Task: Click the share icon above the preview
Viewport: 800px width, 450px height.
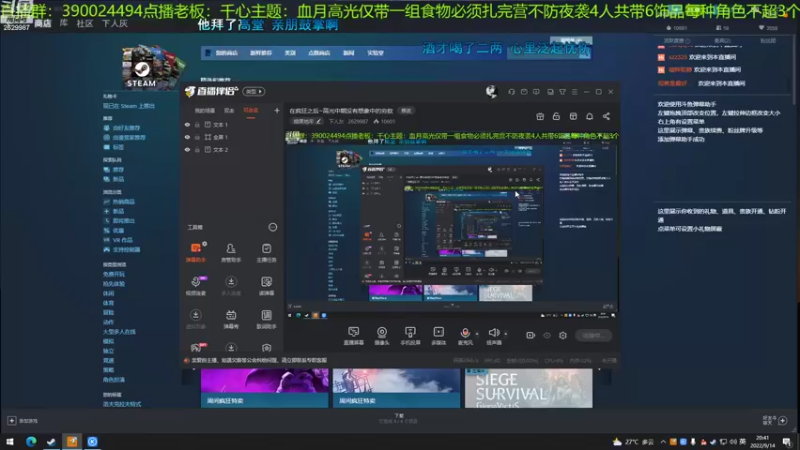Action: click(606, 116)
